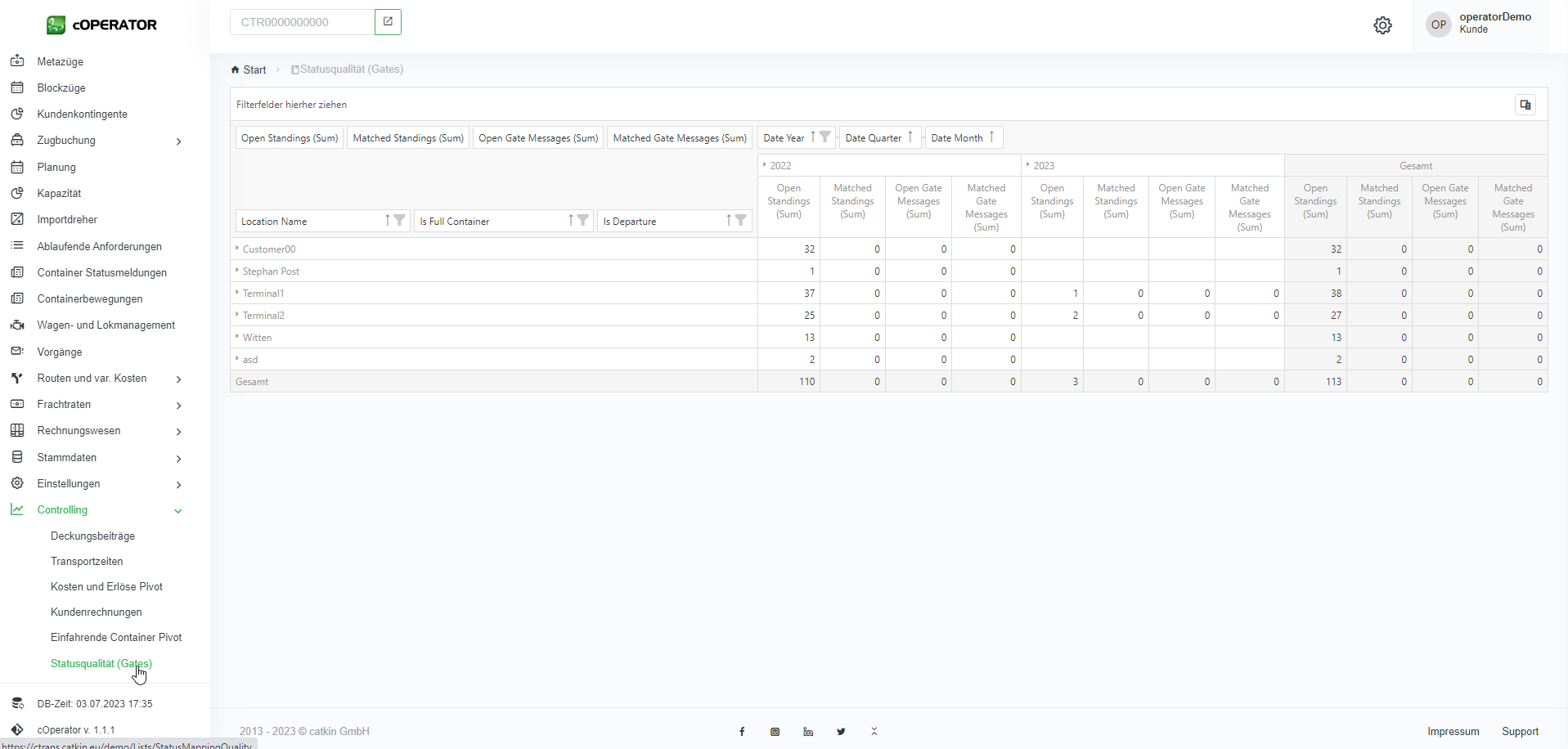
Task: Open the settings gear icon
Action: pyautogui.click(x=1382, y=25)
